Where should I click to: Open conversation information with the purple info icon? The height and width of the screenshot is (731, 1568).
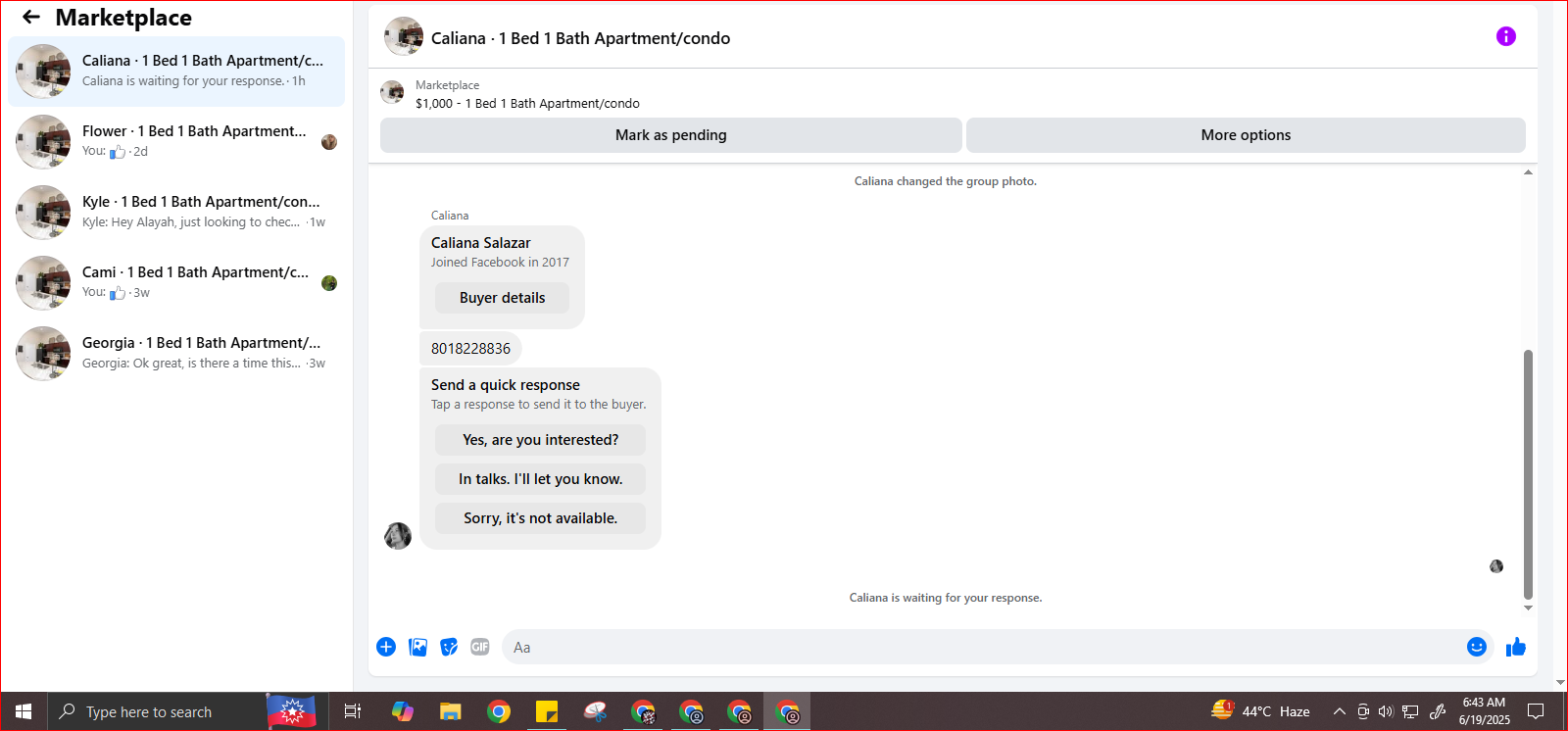tap(1506, 36)
